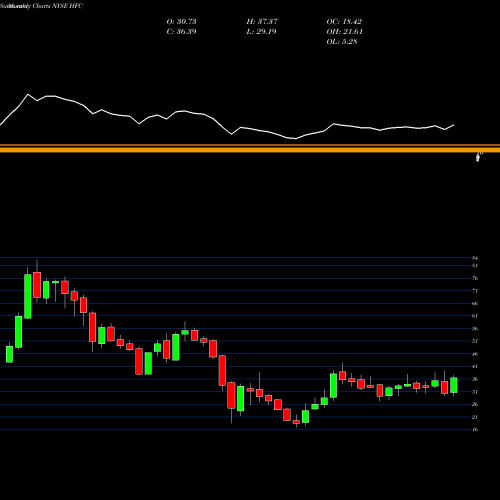The width and height of the screenshot is (500, 500).
Task: Click the 26 price axis label
Action: [475, 404]
